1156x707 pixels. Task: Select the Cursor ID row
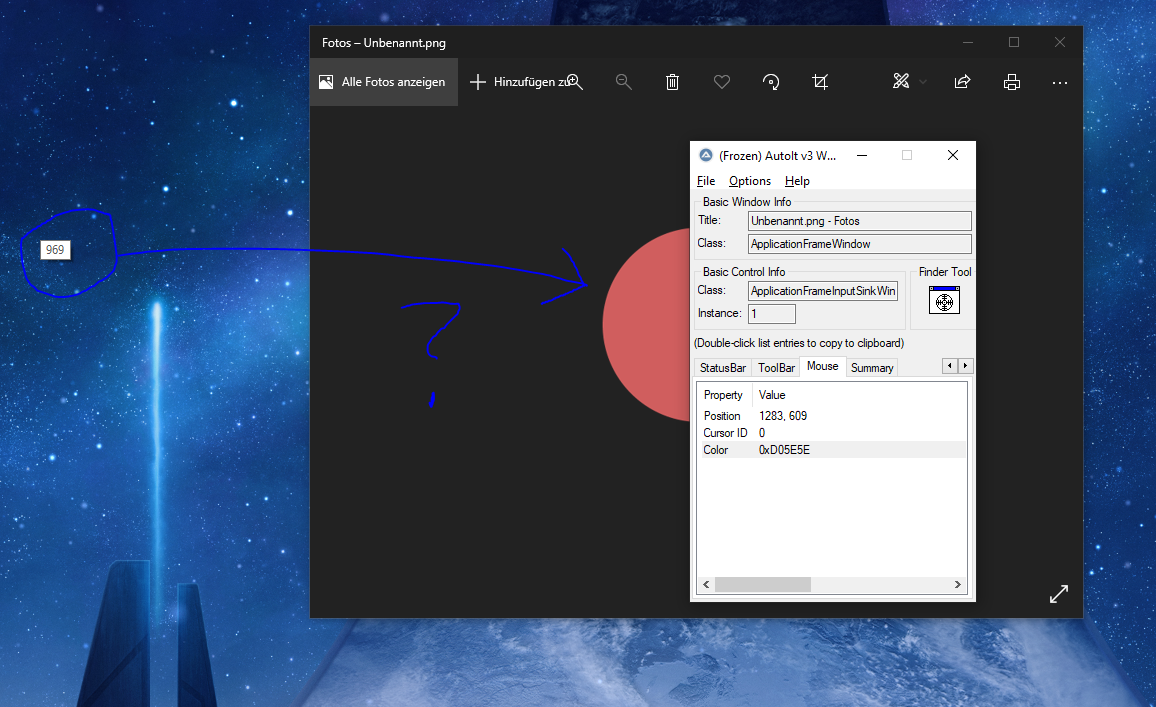[832, 433]
